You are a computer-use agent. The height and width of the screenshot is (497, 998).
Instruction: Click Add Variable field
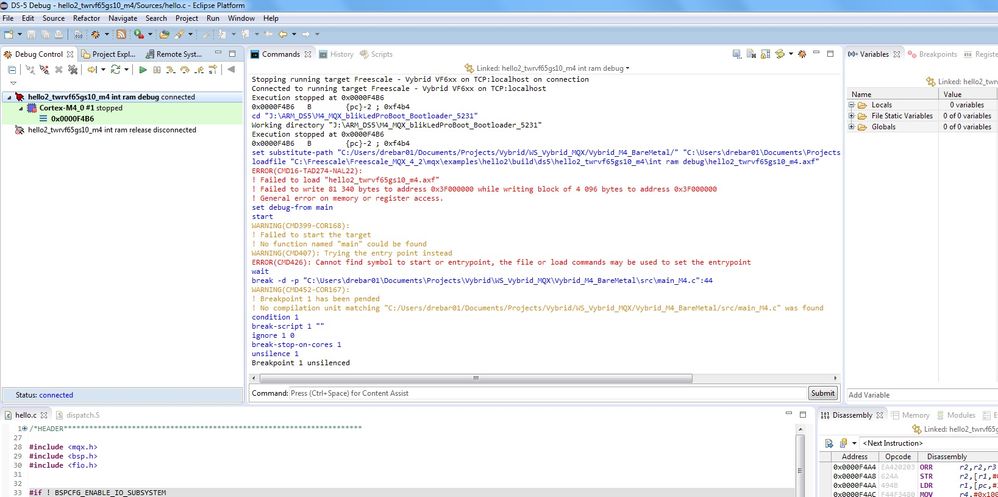pos(922,395)
